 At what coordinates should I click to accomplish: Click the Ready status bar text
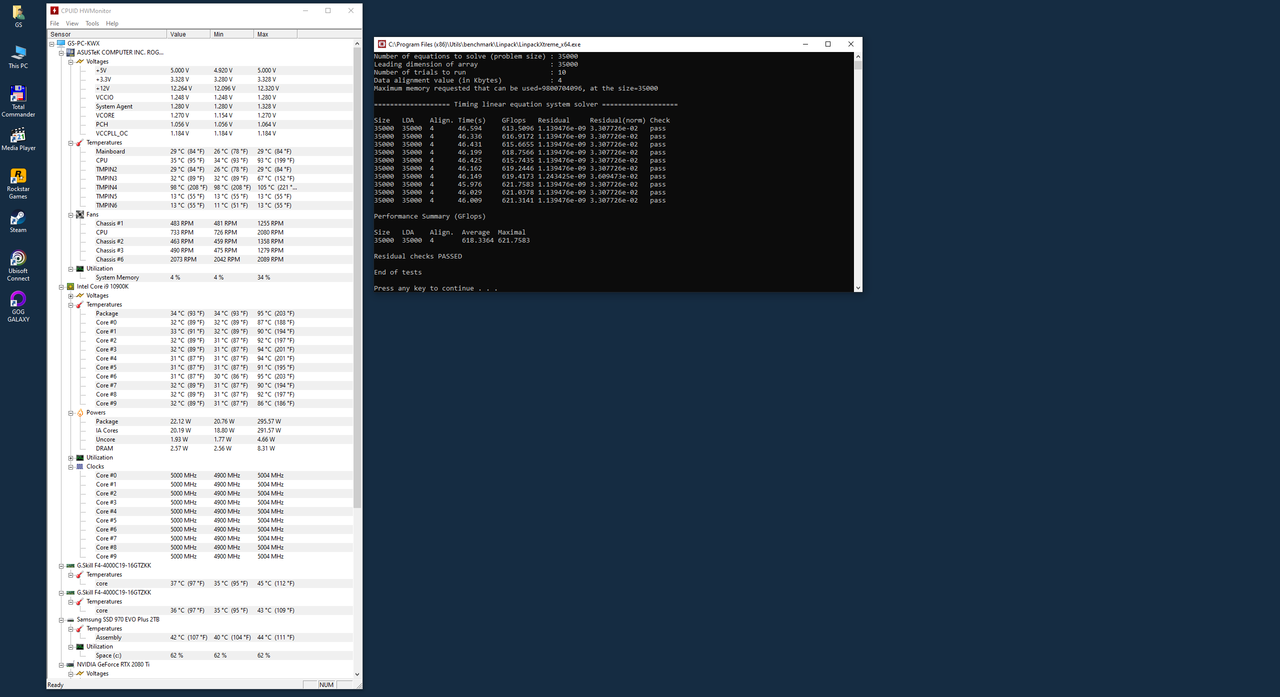(56, 685)
